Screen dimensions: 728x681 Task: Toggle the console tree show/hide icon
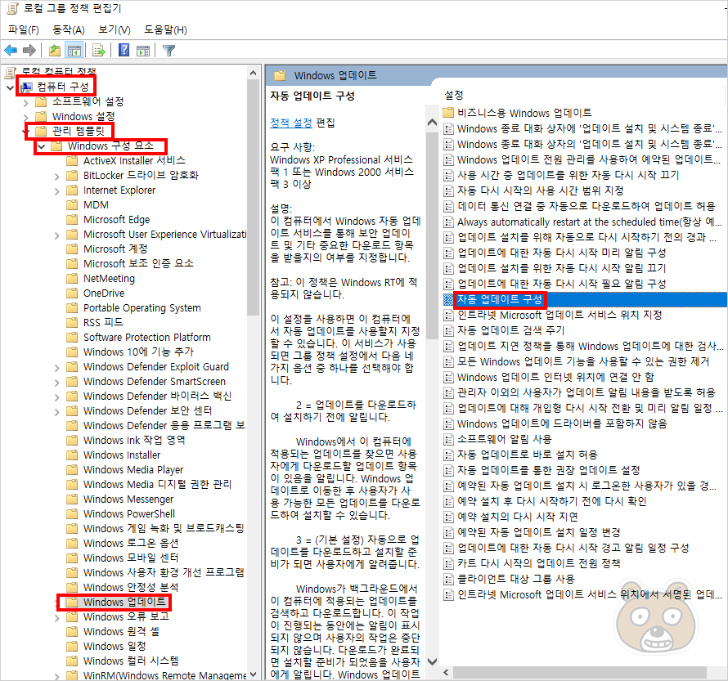point(74,50)
